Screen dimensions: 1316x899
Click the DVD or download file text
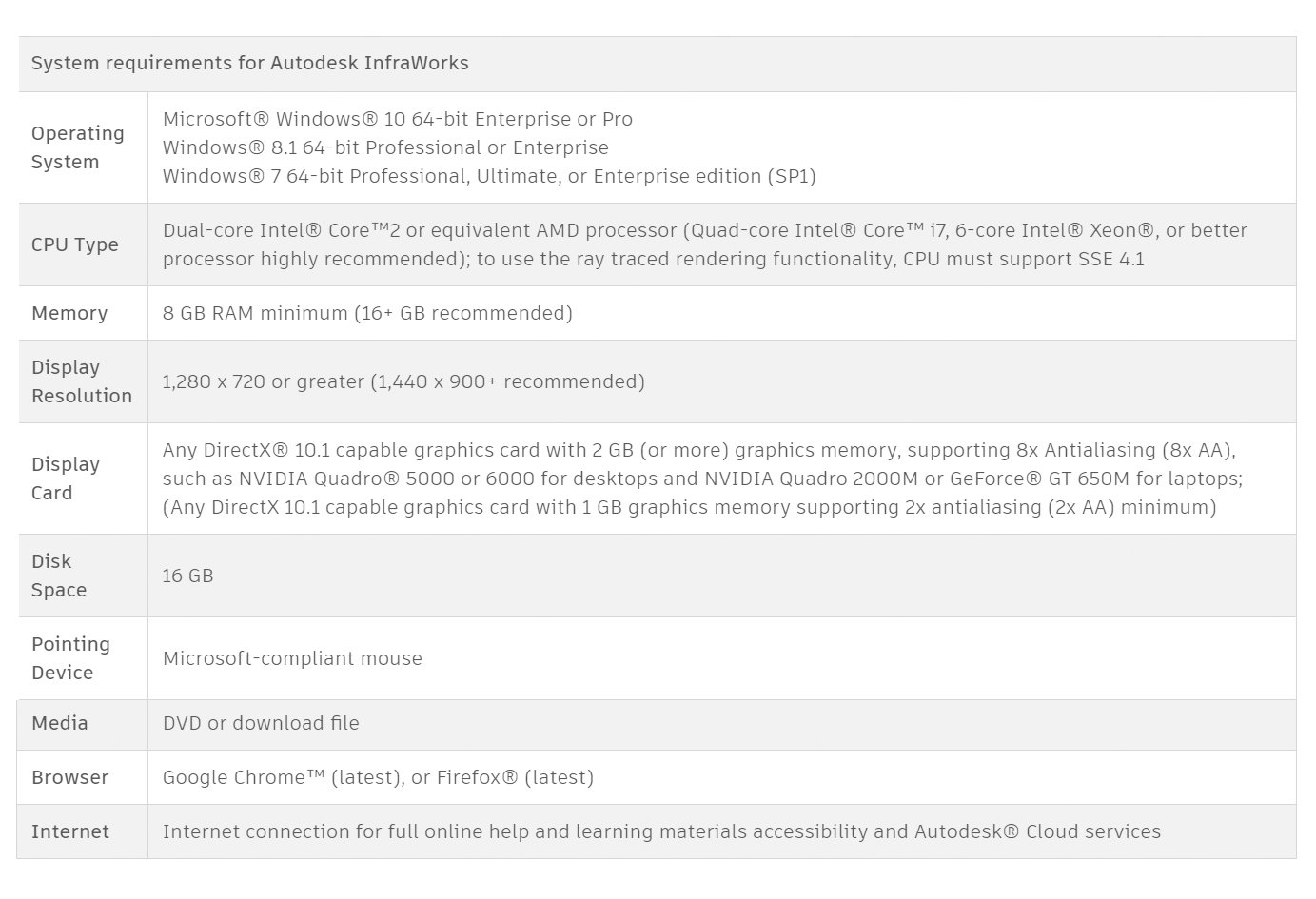[260, 724]
